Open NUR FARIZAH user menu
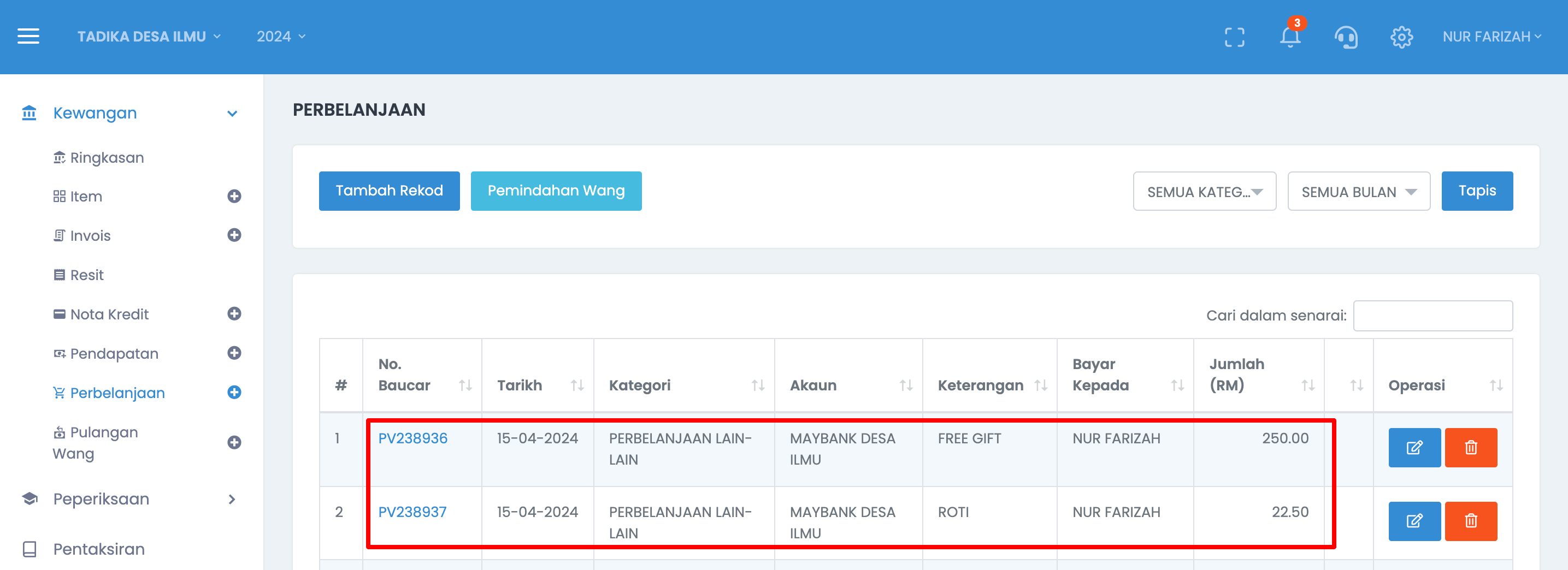Viewport: 1568px width, 570px height. click(x=1492, y=37)
